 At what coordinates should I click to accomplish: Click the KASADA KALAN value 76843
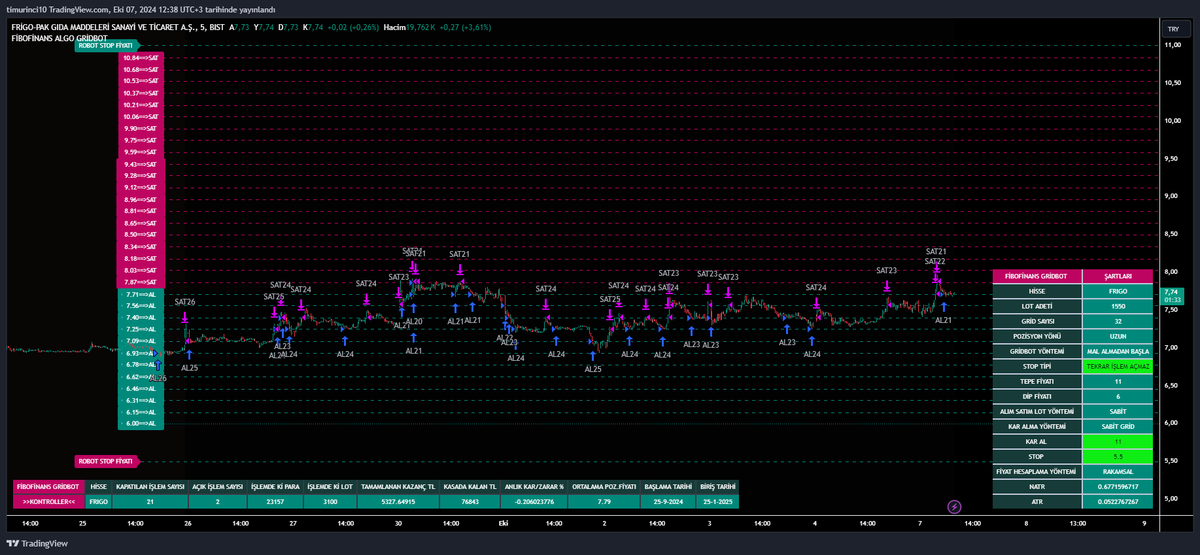[x=470, y=501]
